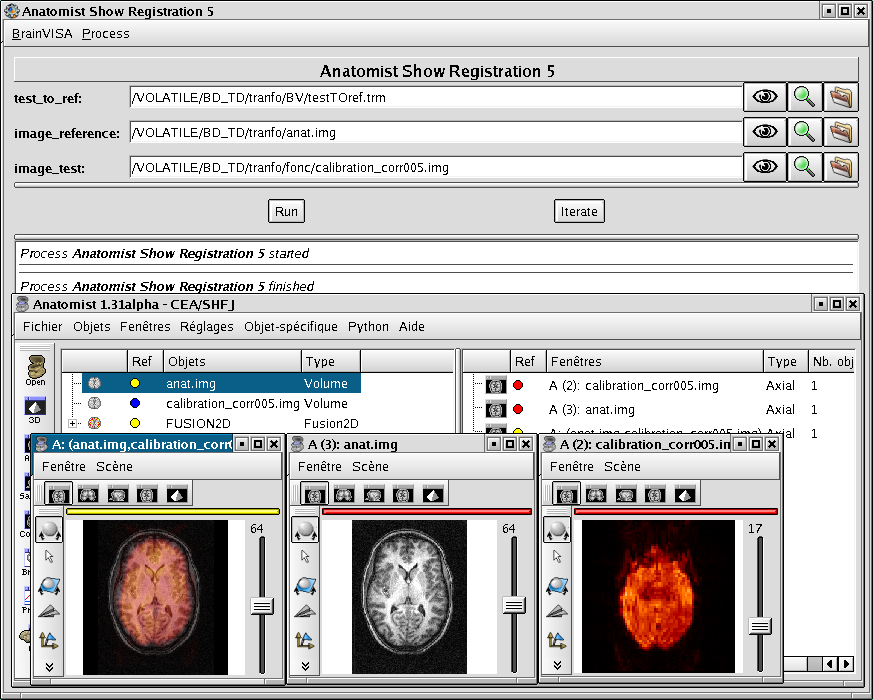The height and width of the screenshot is (700, 873).
Task: Expand the FUSION2D tree node
Action: pos(72,424)
